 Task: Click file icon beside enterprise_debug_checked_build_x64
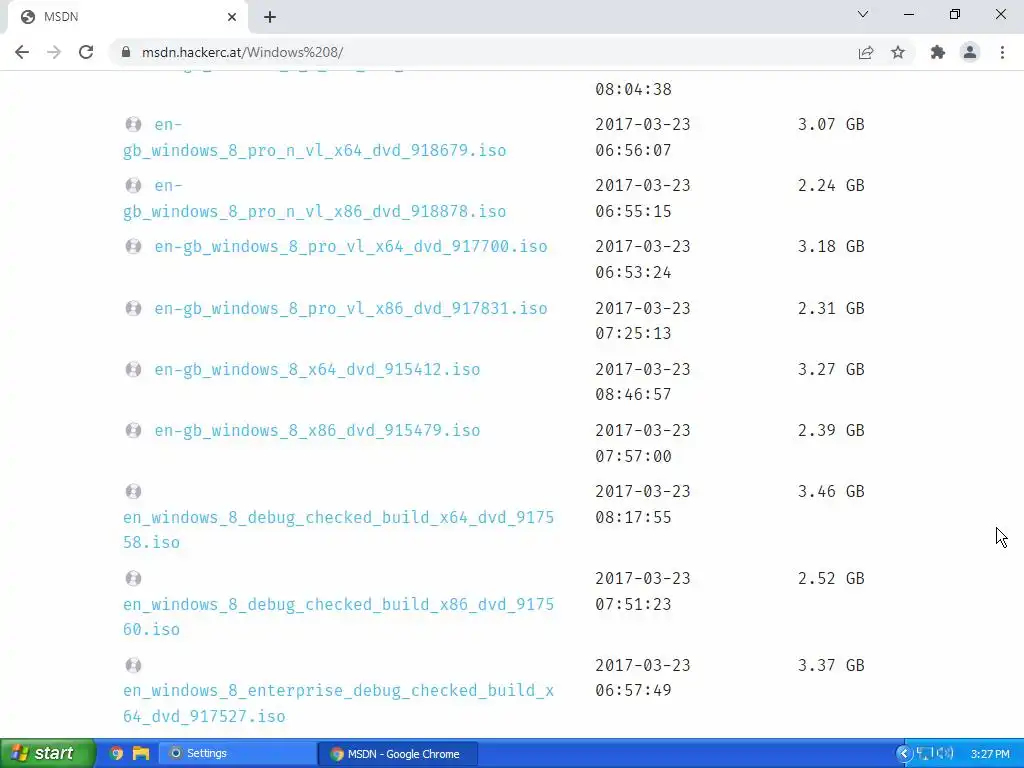pyautogui.click(x=133, y=665)
